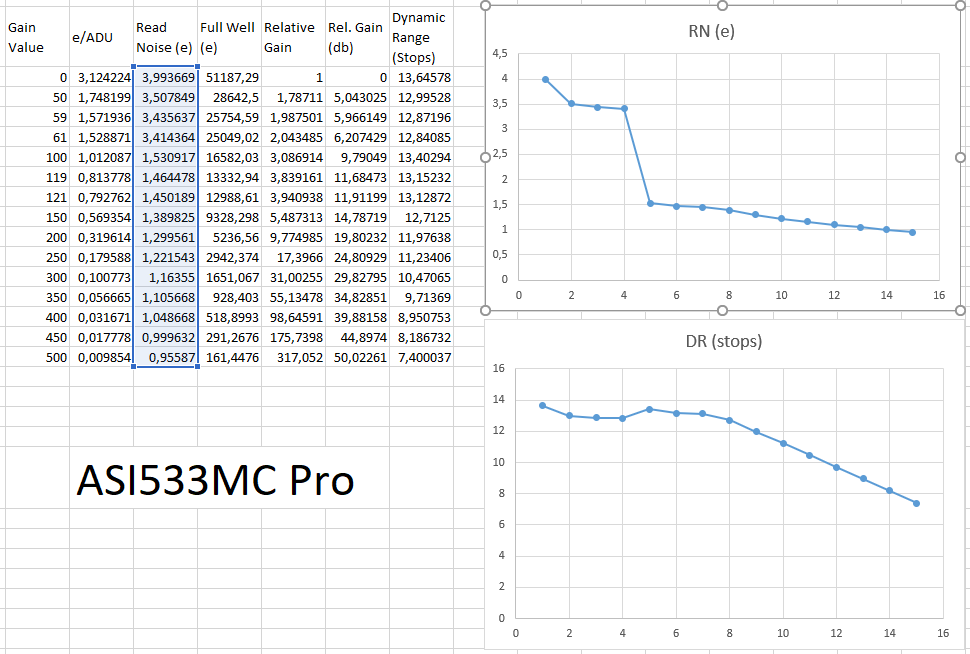Viewport: 970px width, 654px height.
Task: Click the top-right resize handle of RN chart
Action: point(960,6)
